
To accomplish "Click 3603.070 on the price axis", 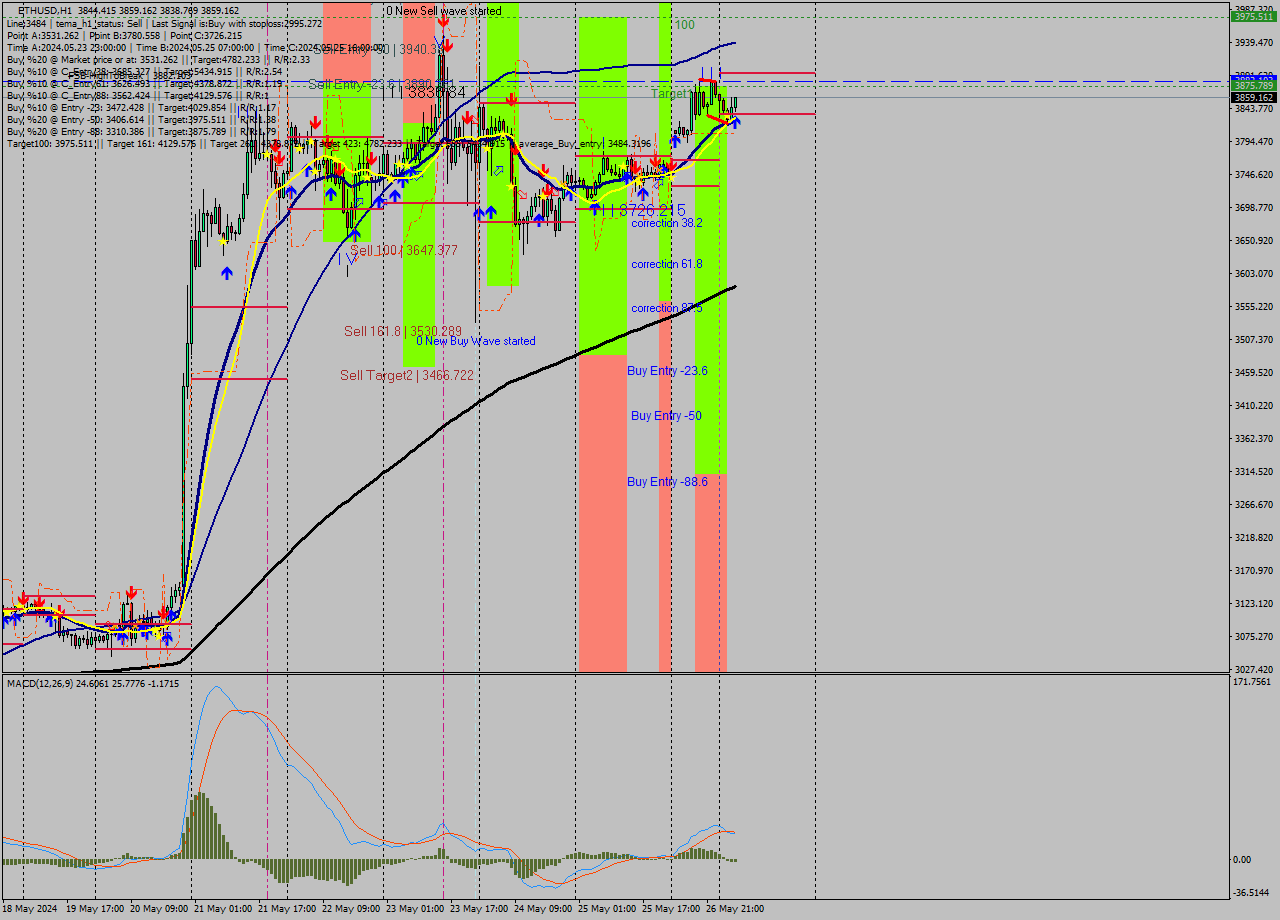I will click(x=1254, y=274).
